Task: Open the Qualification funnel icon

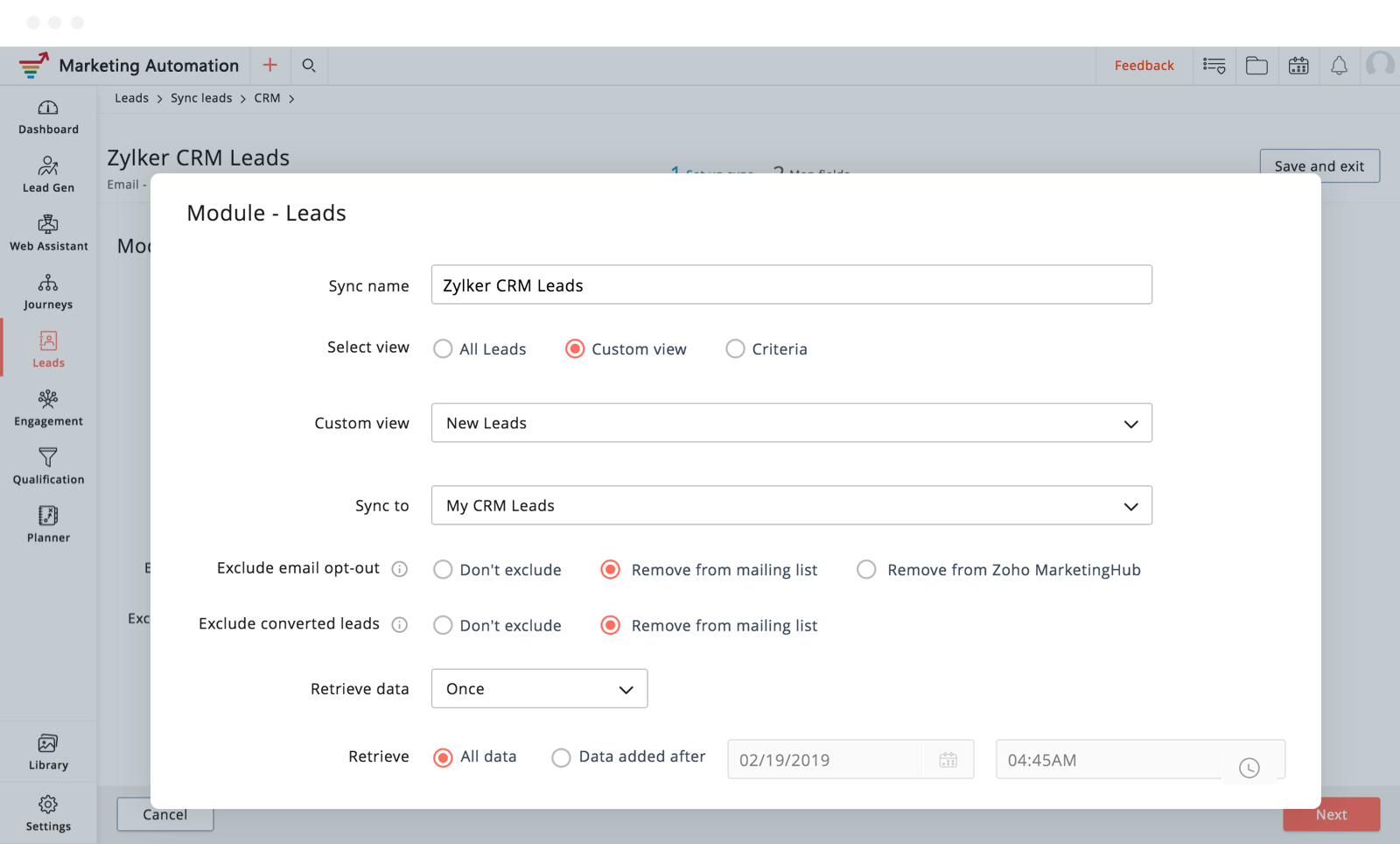Action: (48, 458)
